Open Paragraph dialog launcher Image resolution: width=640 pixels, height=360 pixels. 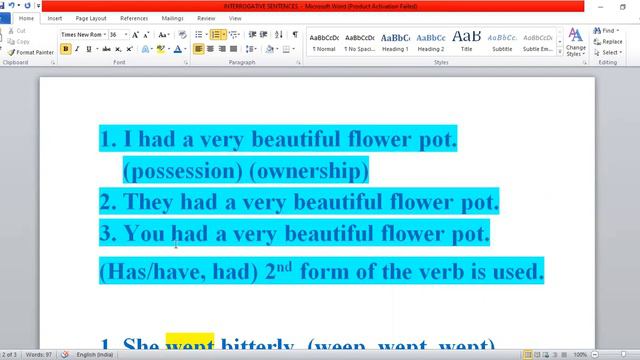pyautogui.click(x=298, y=63)
